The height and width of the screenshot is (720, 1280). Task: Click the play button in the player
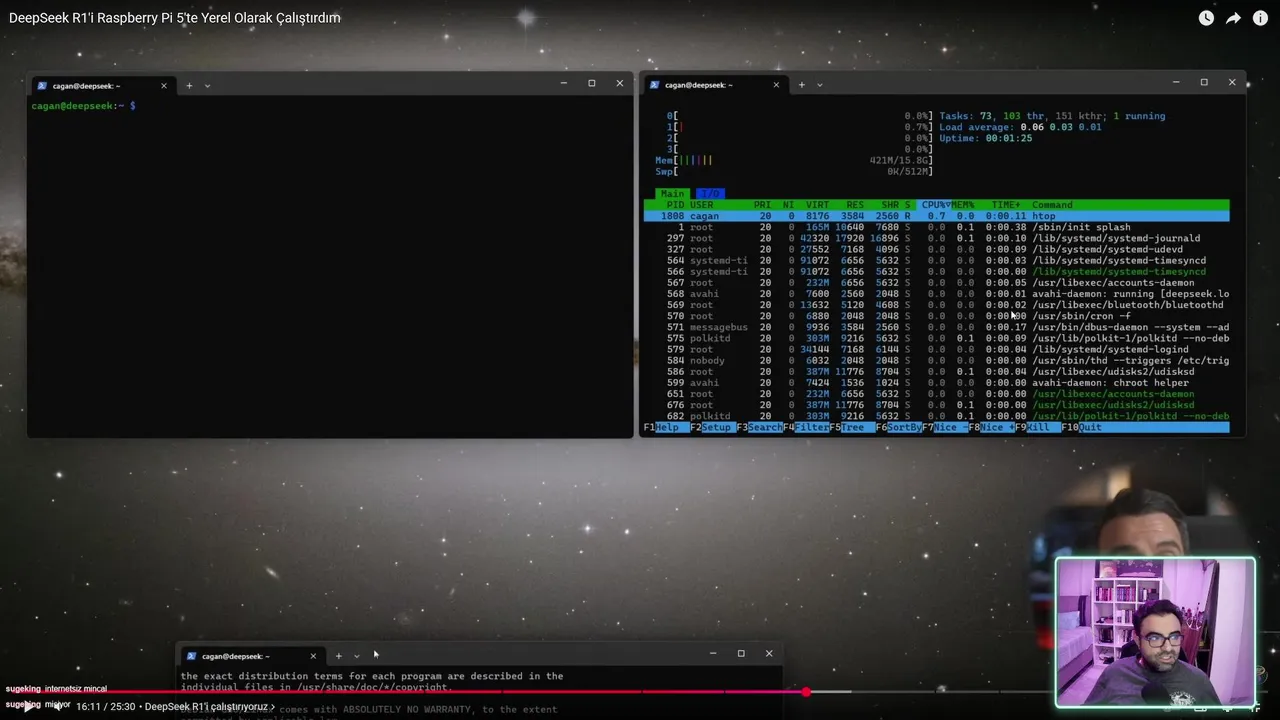29,706
